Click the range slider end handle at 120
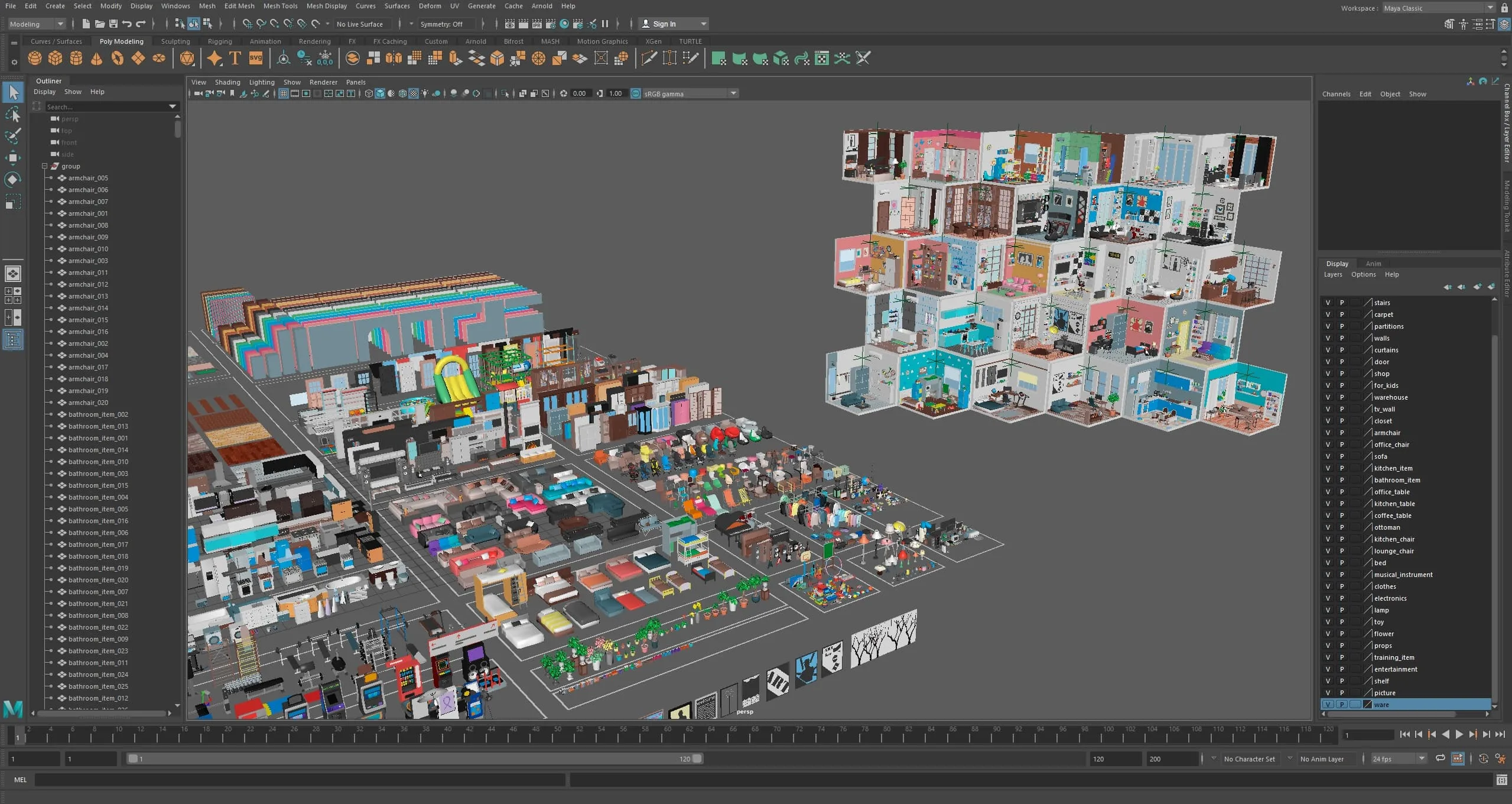The image size is (1512, 804). (x=697, y=758)
